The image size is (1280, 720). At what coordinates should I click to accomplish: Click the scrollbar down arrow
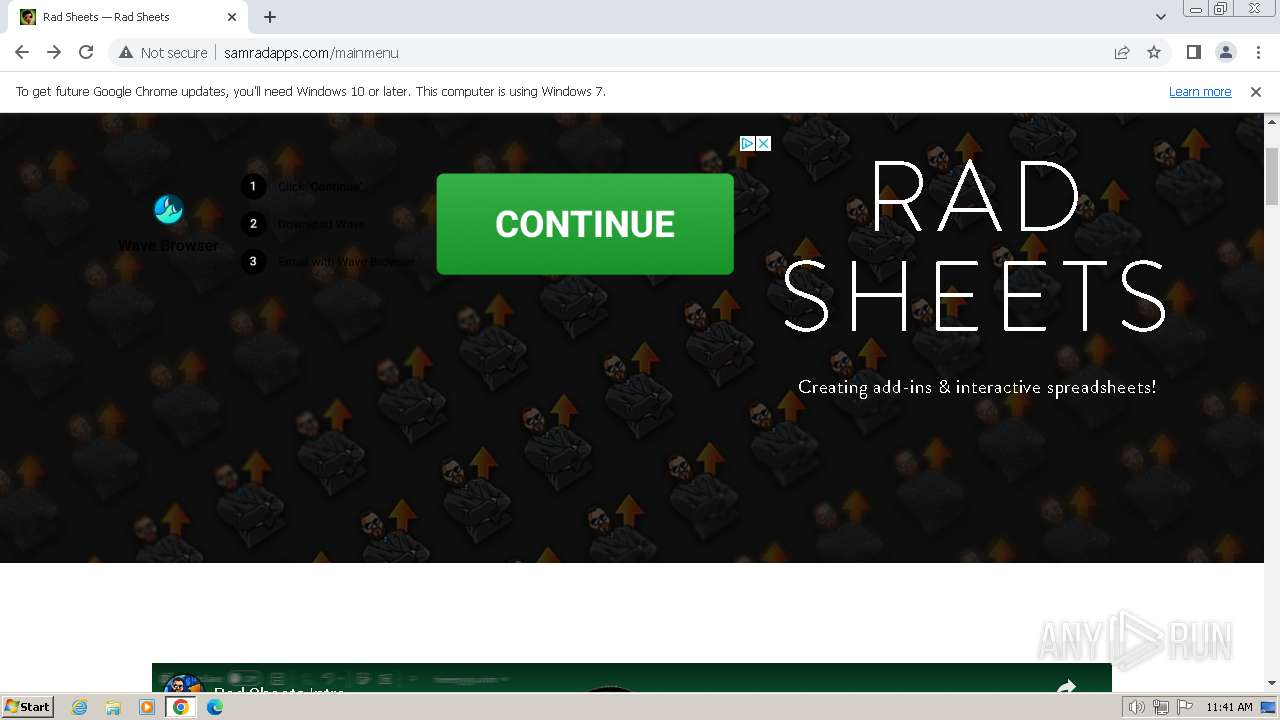pos(1272,683)
